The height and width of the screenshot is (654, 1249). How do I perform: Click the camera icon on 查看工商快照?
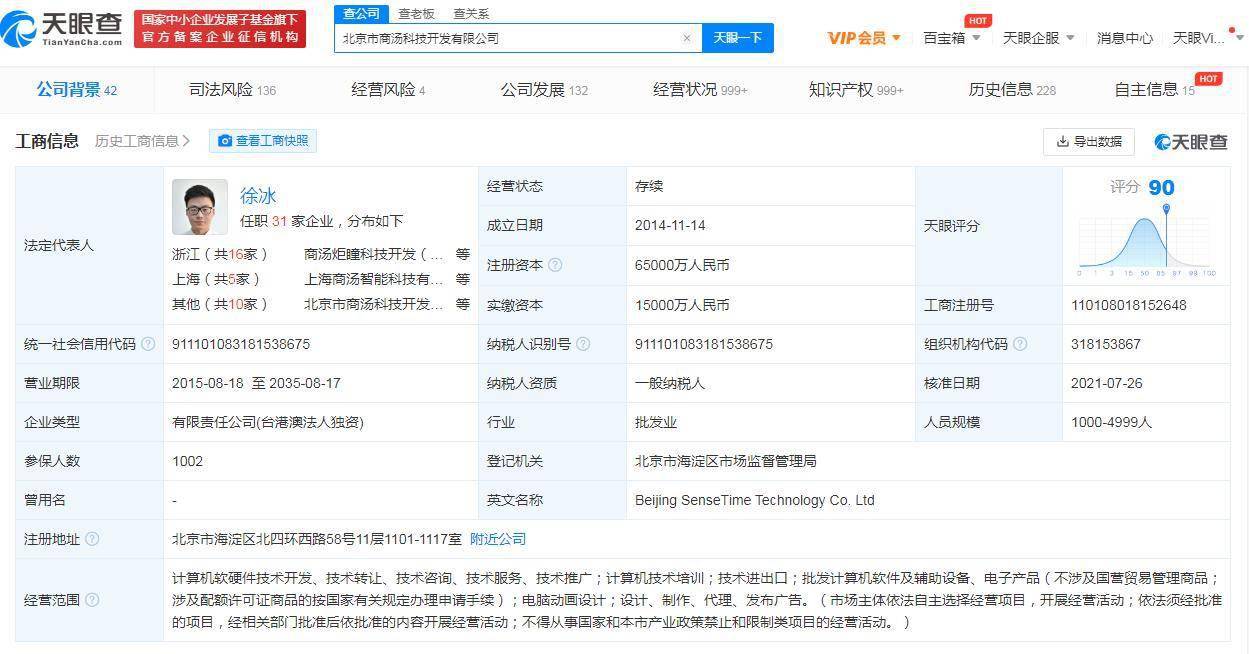pyautogui.click(x=226, y=141)
